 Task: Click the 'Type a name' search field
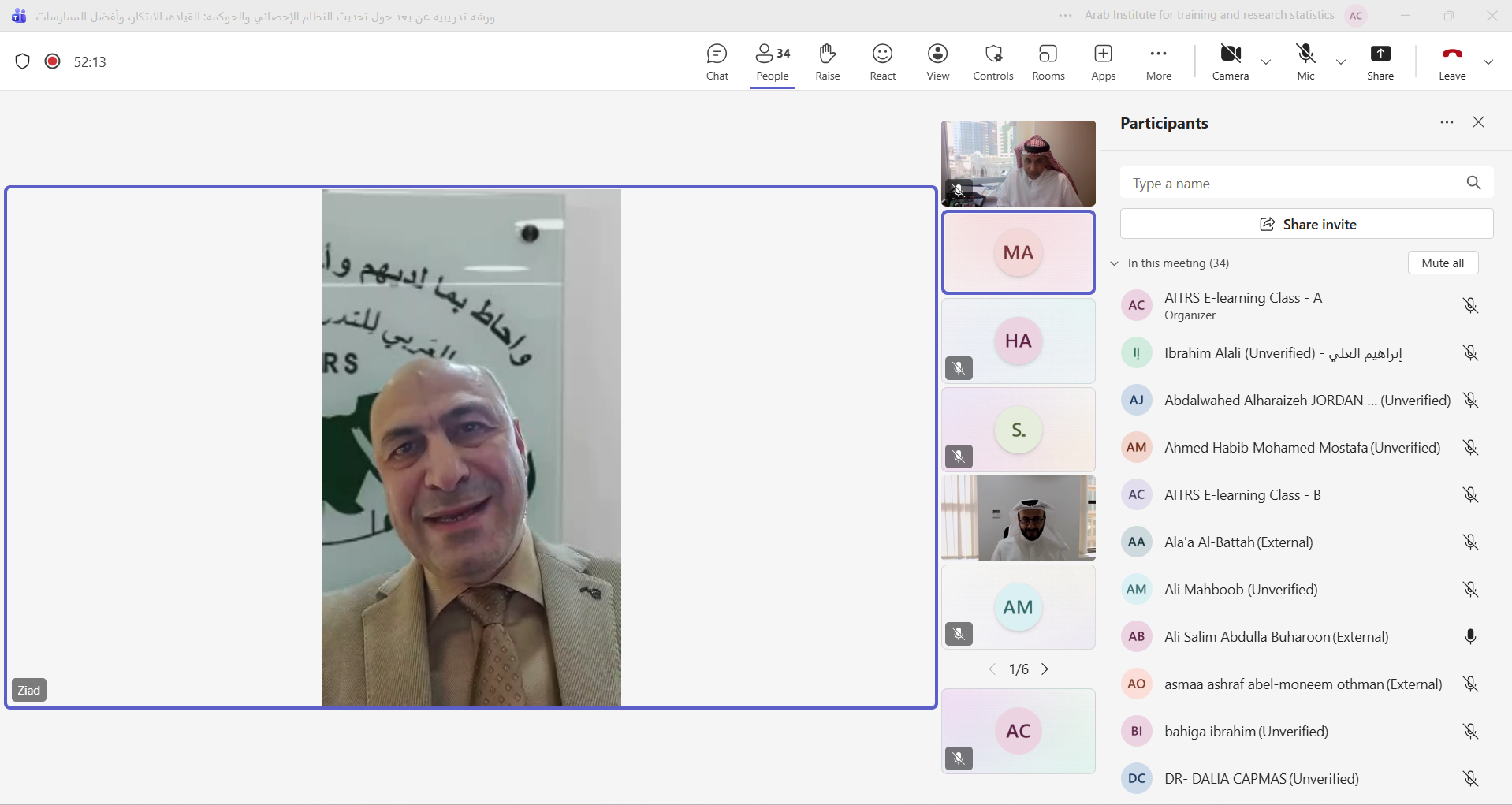click(1293, 184)
